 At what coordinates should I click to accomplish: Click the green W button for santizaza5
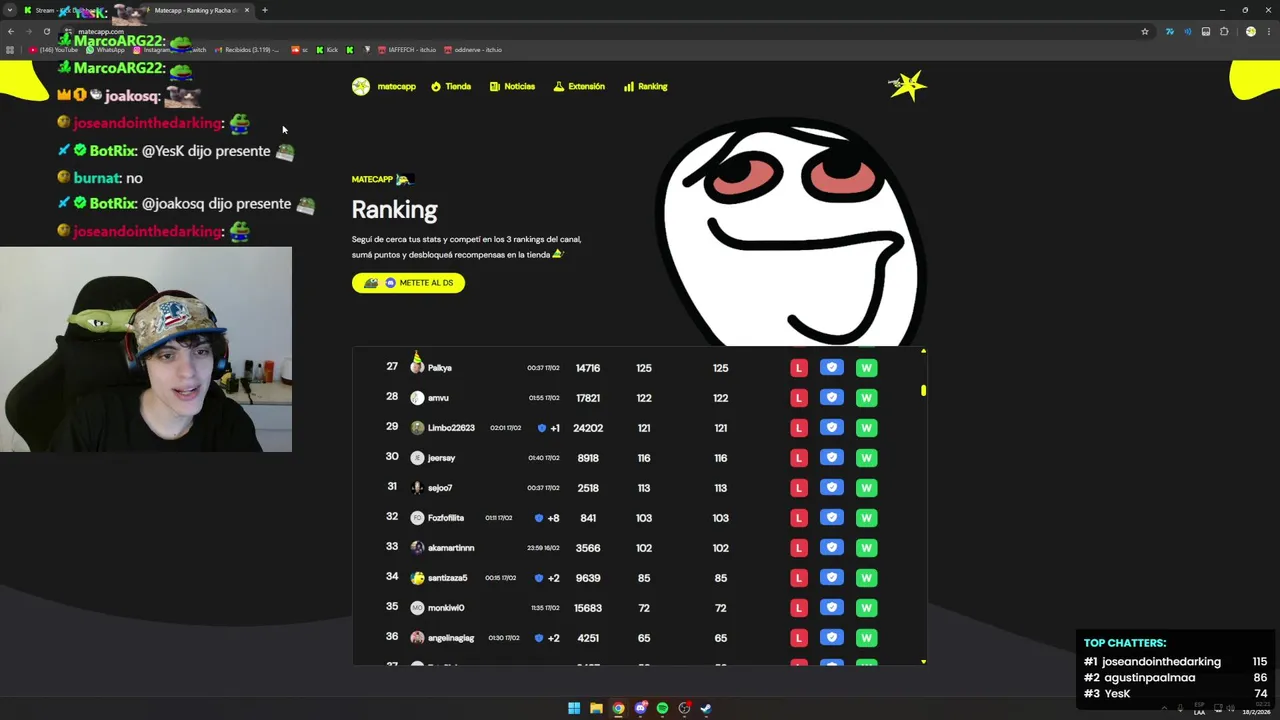(x=866, y=578)
